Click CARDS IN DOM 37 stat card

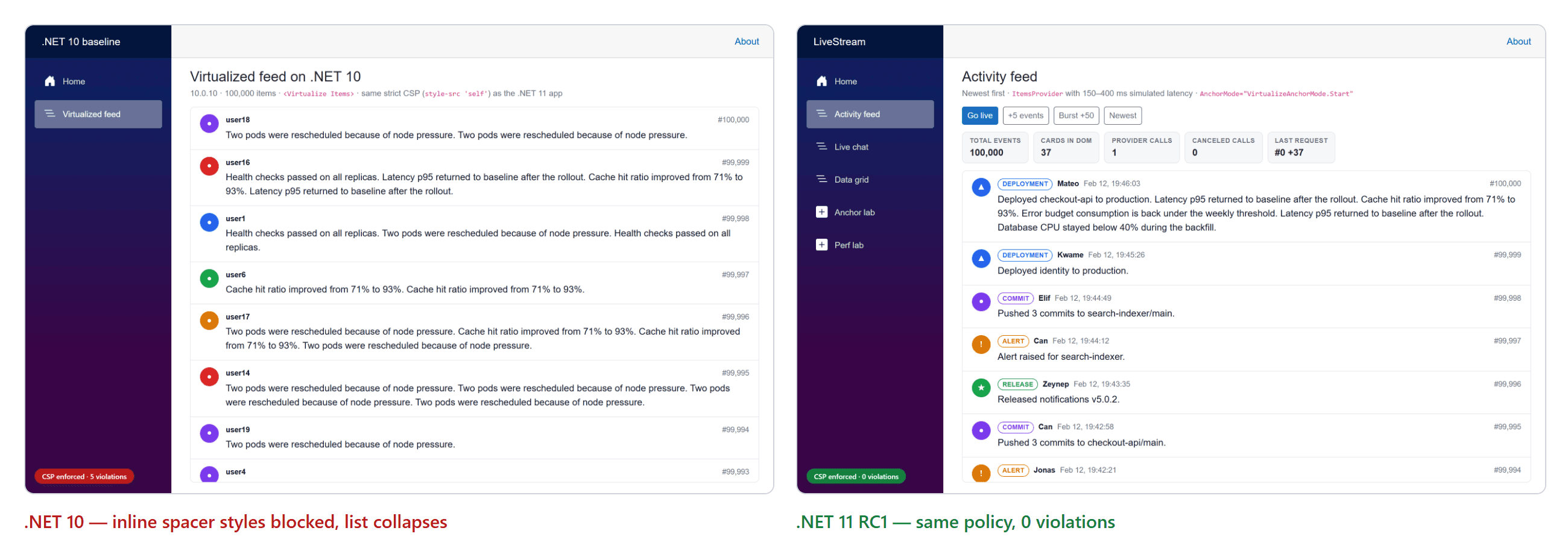[1066, 147]
